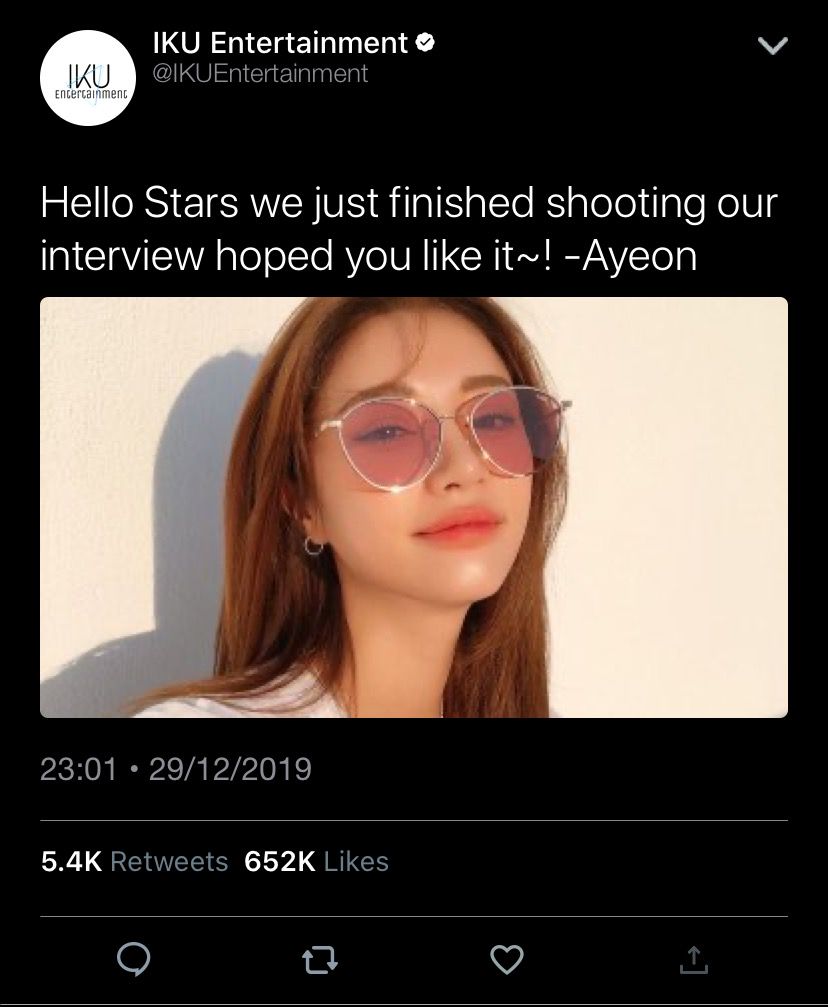Screen dimensions: 828x1007
Task: Open the Retweets list label
Action: point(169,862)
